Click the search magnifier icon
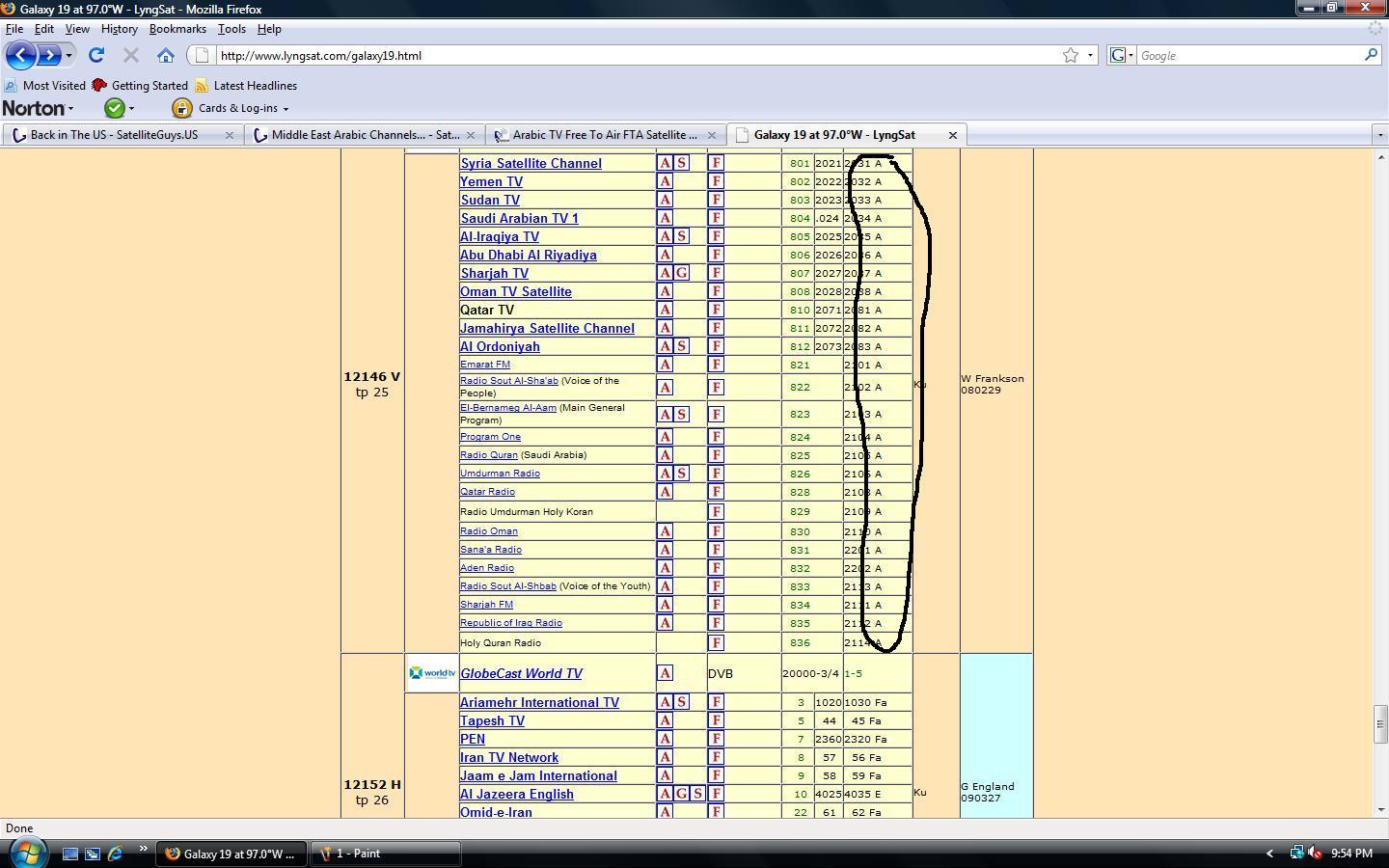1389x868 pixels. coord(1371,55)
